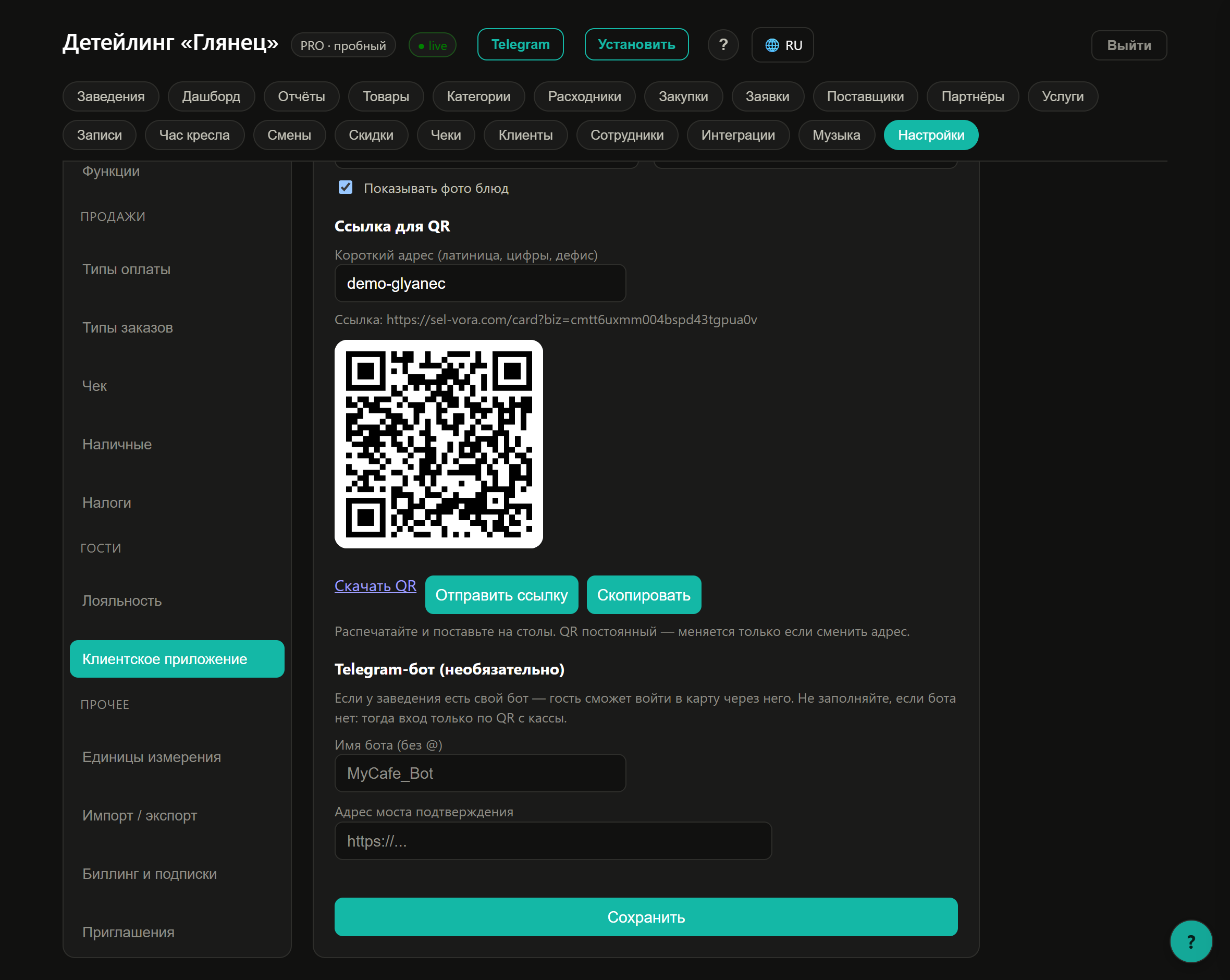Open the RU language selector
Viewport: 1230px width, 980px height.
782,45
